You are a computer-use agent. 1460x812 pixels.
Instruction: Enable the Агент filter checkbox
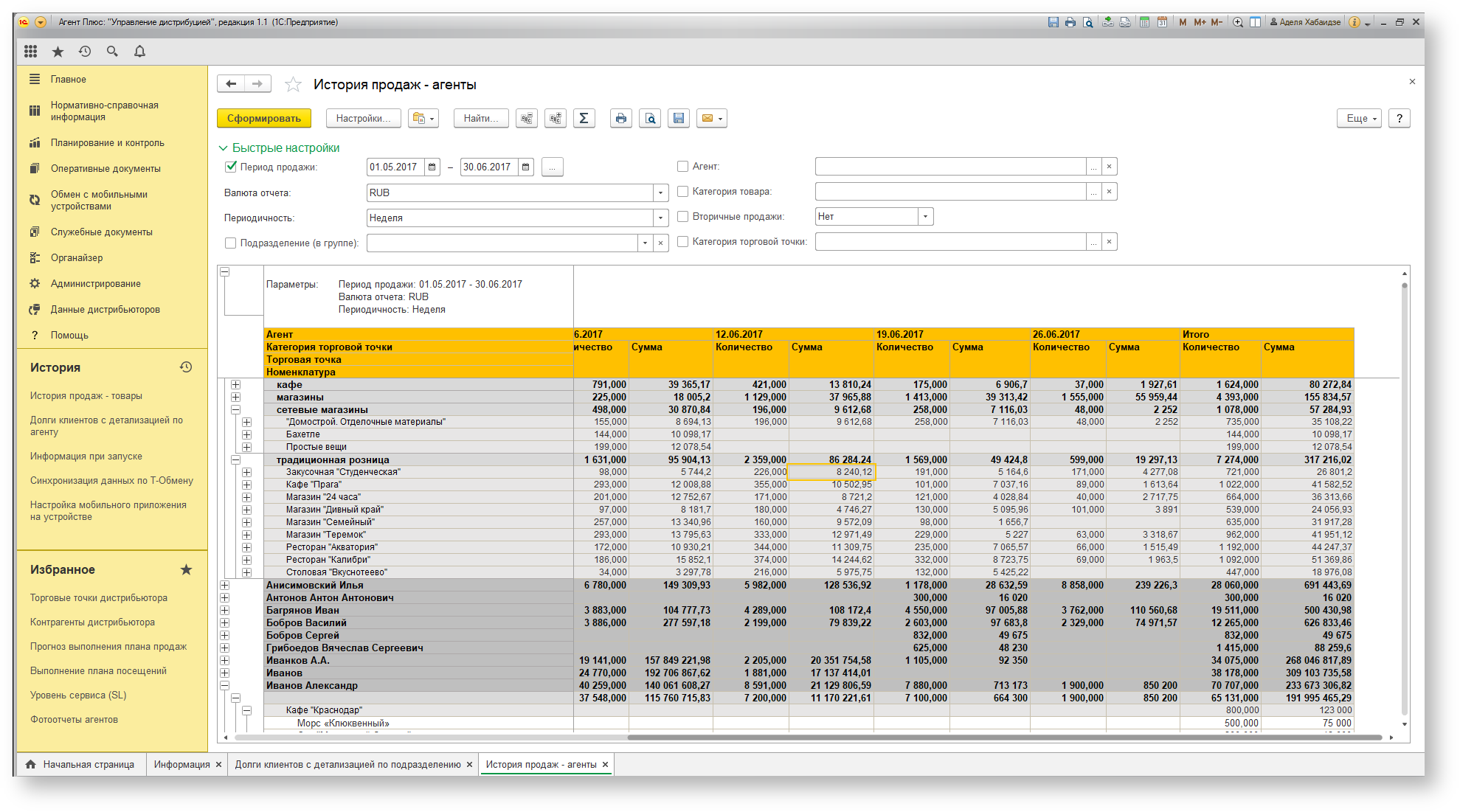point(683,167)
